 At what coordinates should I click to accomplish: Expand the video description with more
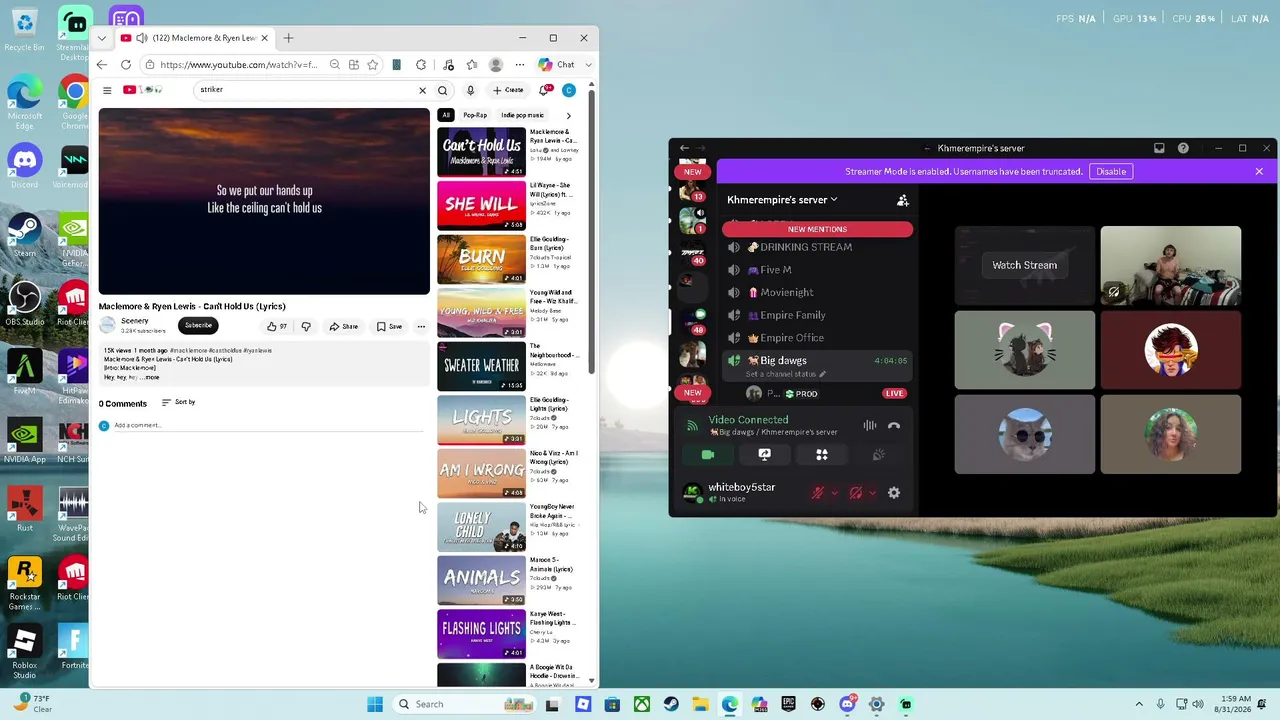(x=152, y=378)
